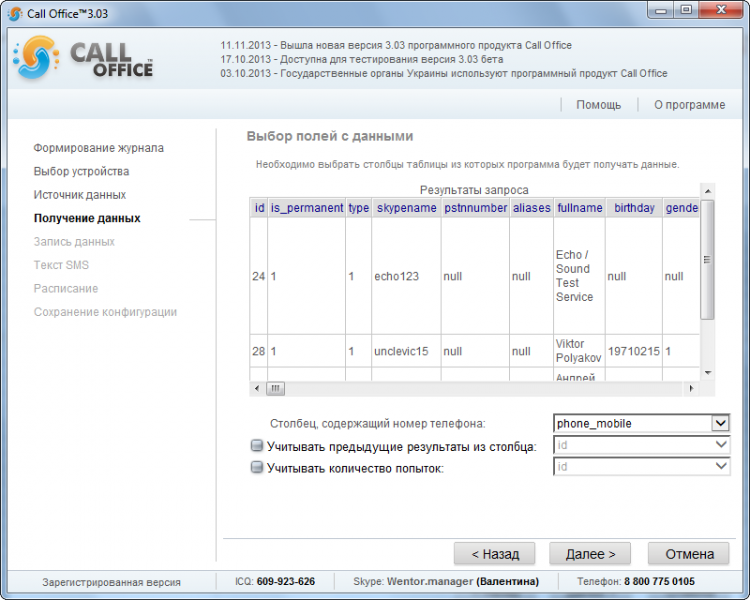Click the 'pstnnumber' column header
This screenshot has height=600, width=750.
475,208
